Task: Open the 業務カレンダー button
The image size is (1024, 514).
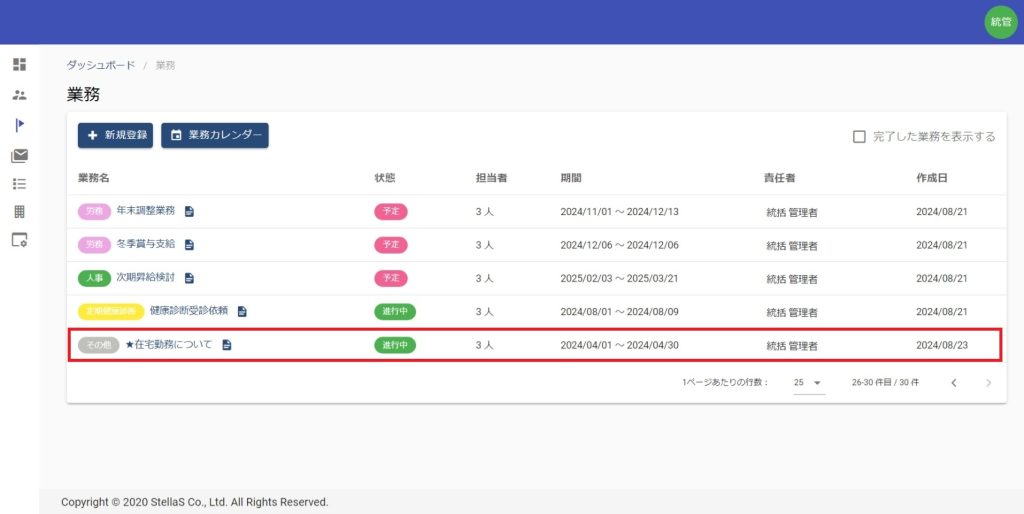Action: (x=215, y=135)
